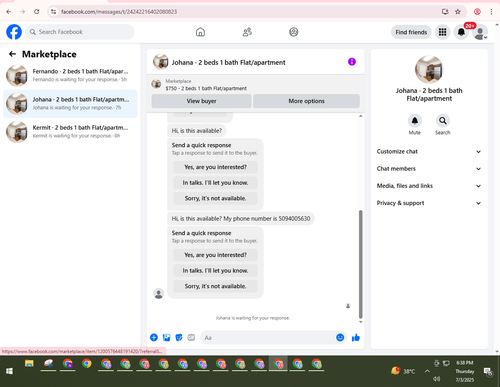This screenshot has height=387, width=500.
Task: Open site information icon in address bar
Action: click(x=53, y=12)
